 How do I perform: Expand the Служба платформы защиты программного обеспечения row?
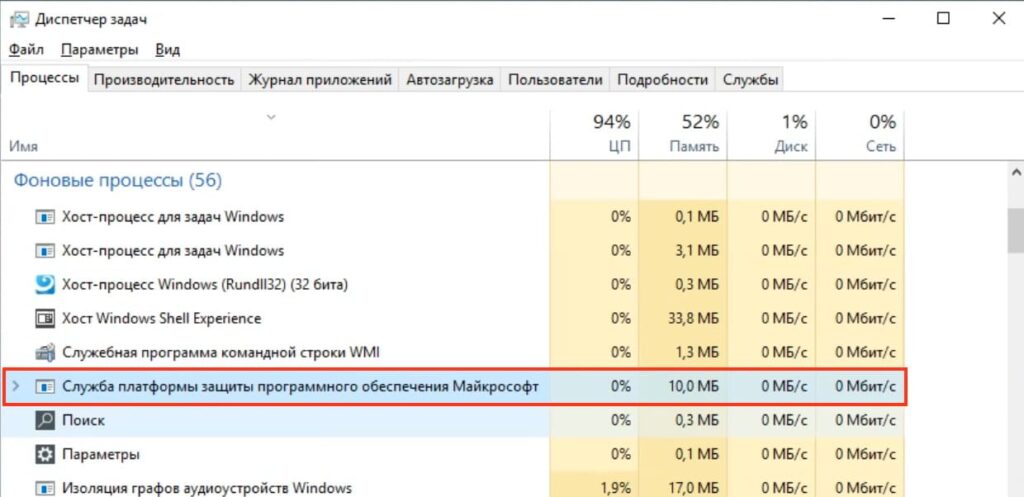pyautogui.click(x=17, y=387)
